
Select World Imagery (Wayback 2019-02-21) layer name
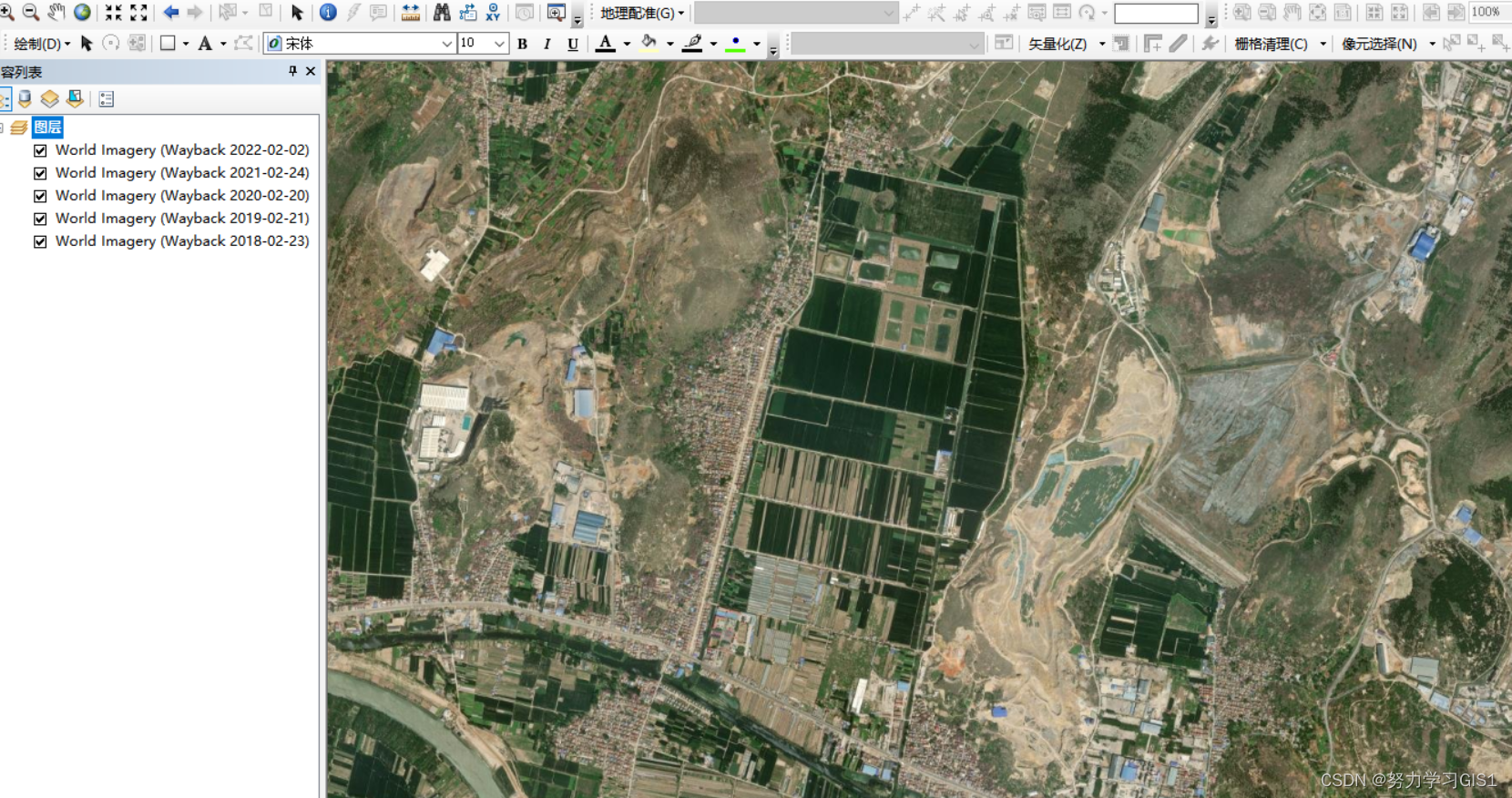click(x=182, y=219)
